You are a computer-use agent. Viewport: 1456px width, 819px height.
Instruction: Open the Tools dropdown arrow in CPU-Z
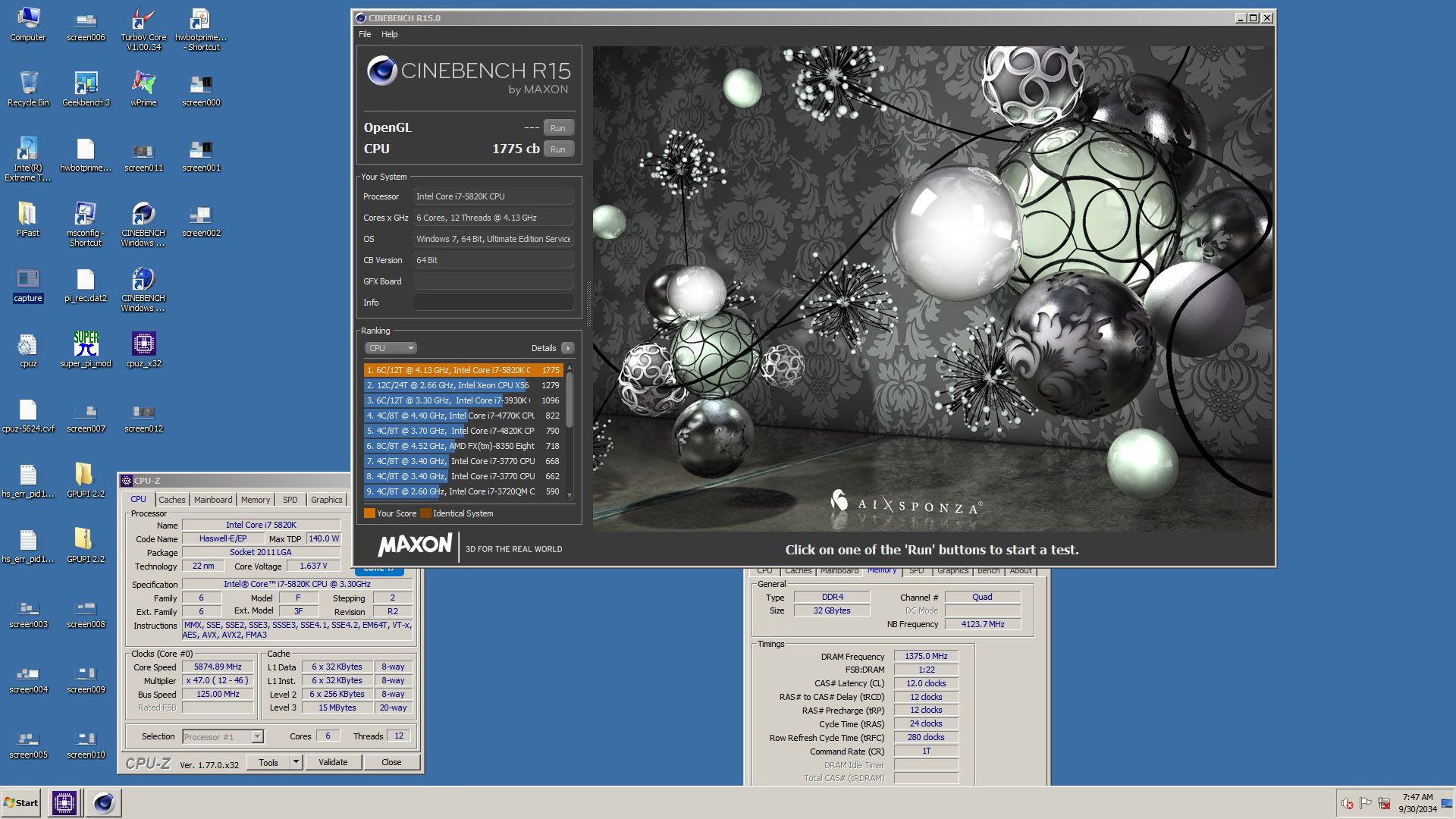297,763
